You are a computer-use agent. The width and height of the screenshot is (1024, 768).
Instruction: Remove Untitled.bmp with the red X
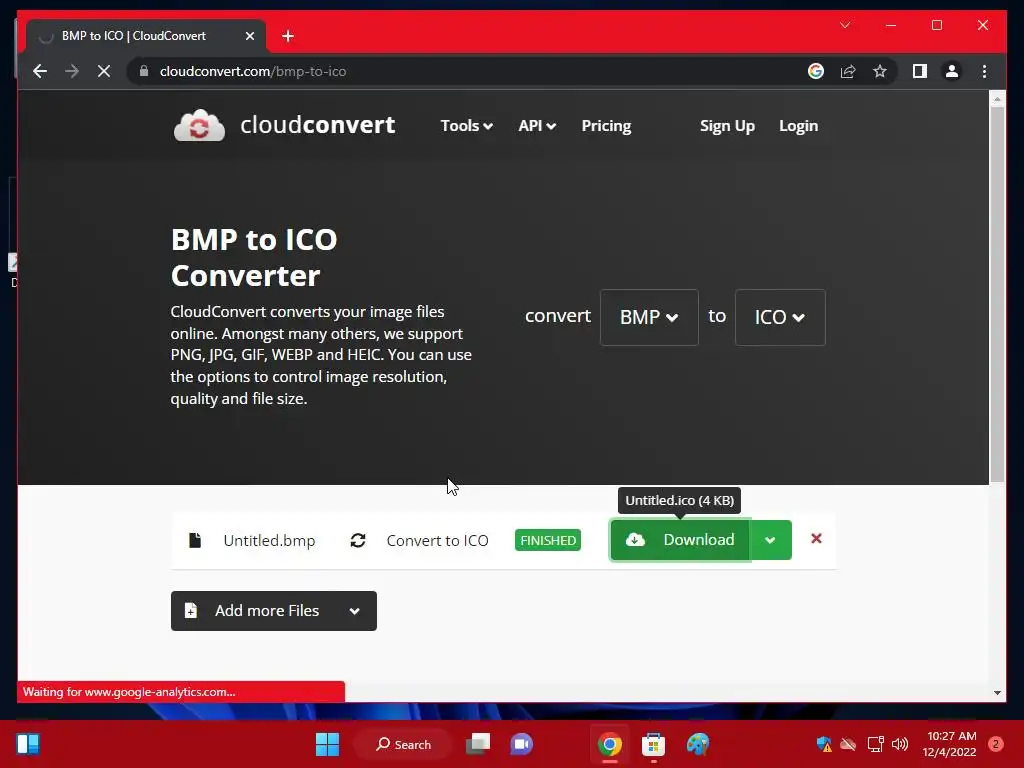(x=816, y=538)
